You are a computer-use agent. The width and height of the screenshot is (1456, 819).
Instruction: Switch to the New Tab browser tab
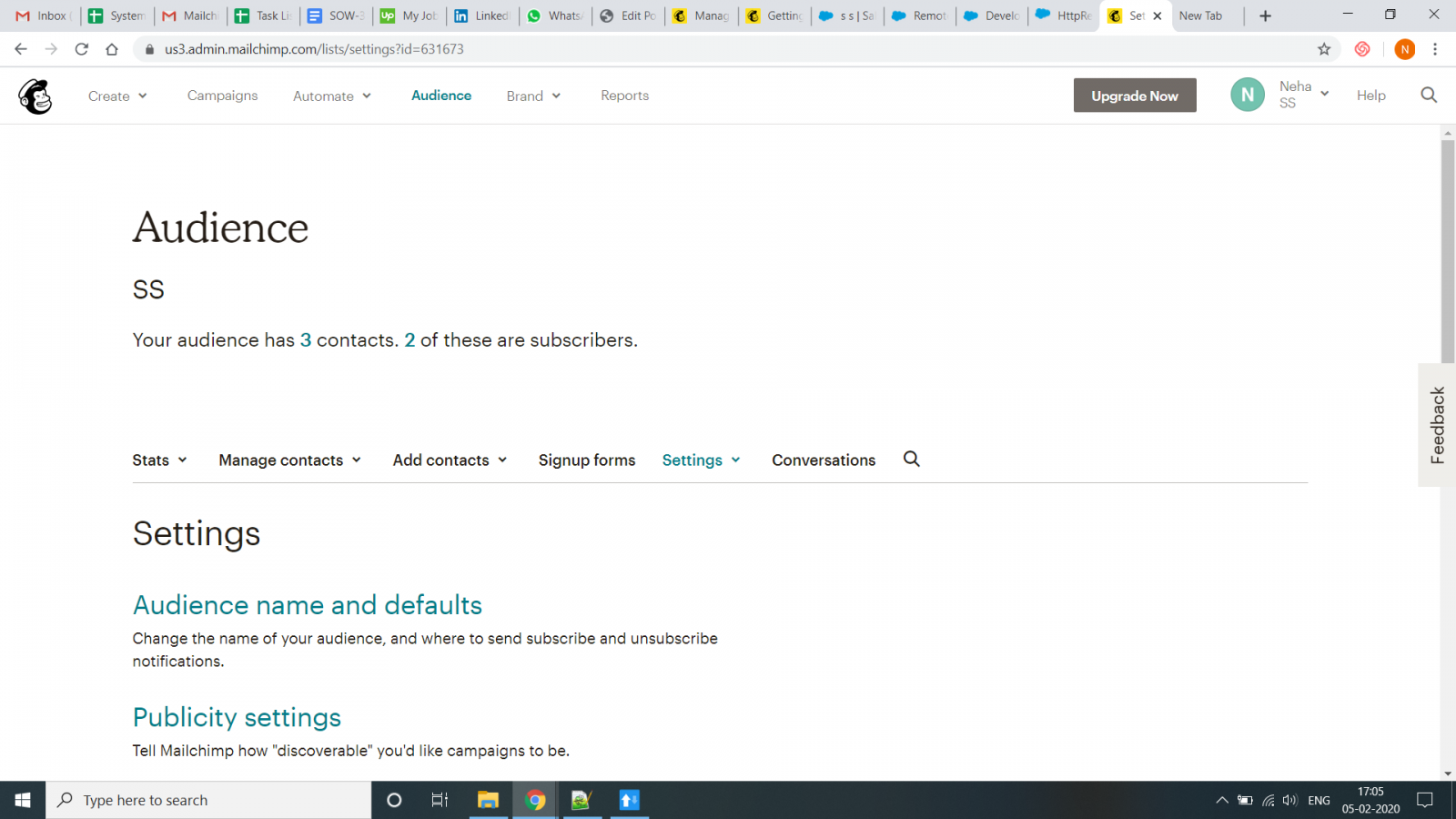point(1203,15)
